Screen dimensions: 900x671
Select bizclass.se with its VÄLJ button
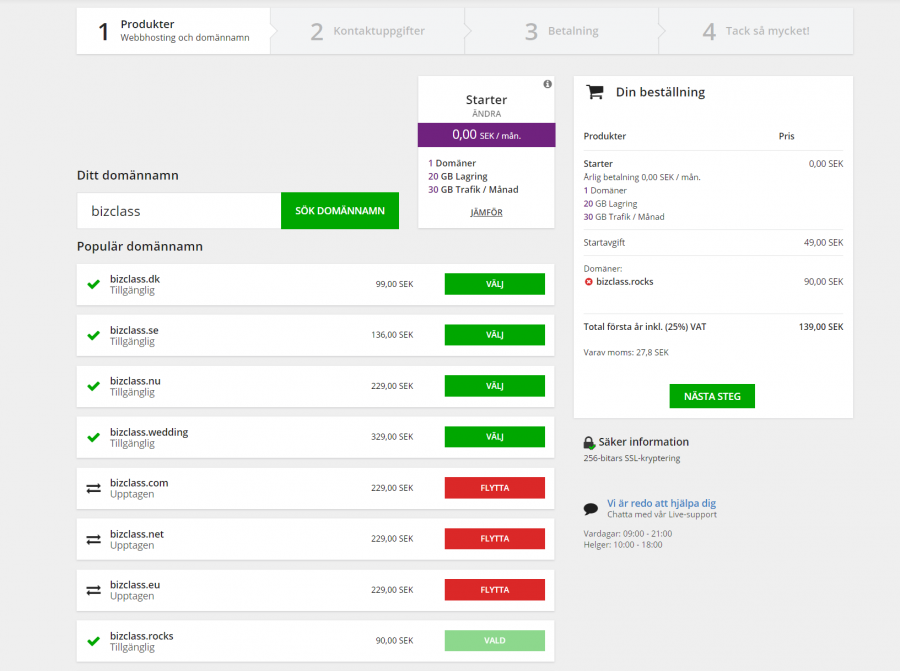[x=494, y=335]
